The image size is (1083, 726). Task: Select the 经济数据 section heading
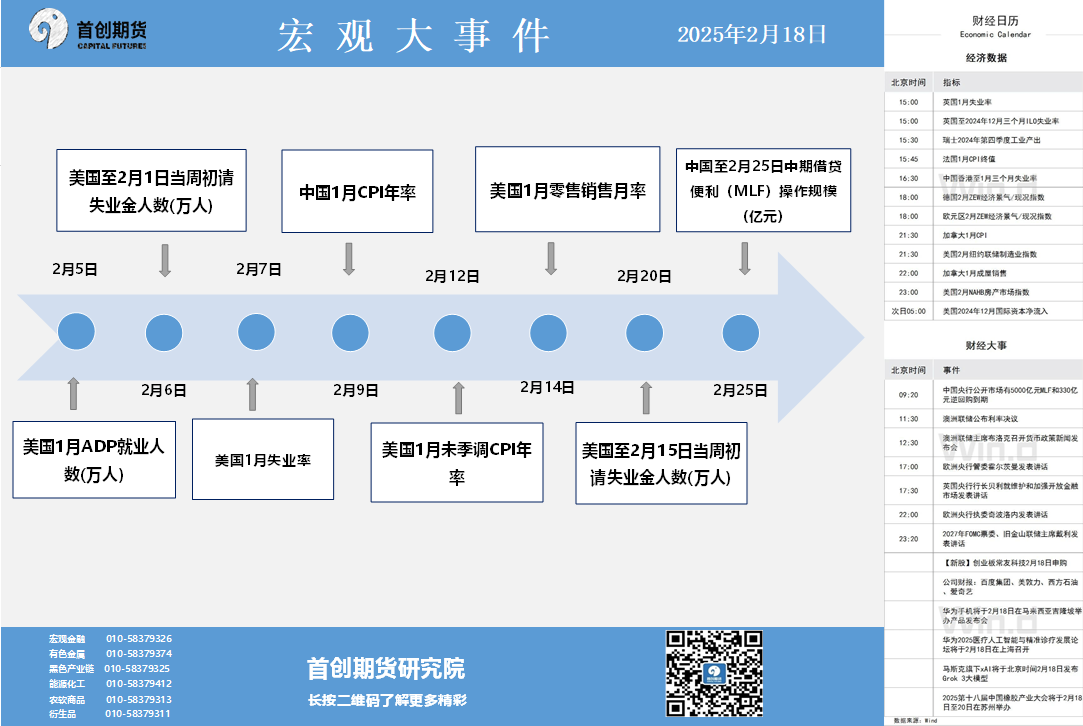[986, 58]
